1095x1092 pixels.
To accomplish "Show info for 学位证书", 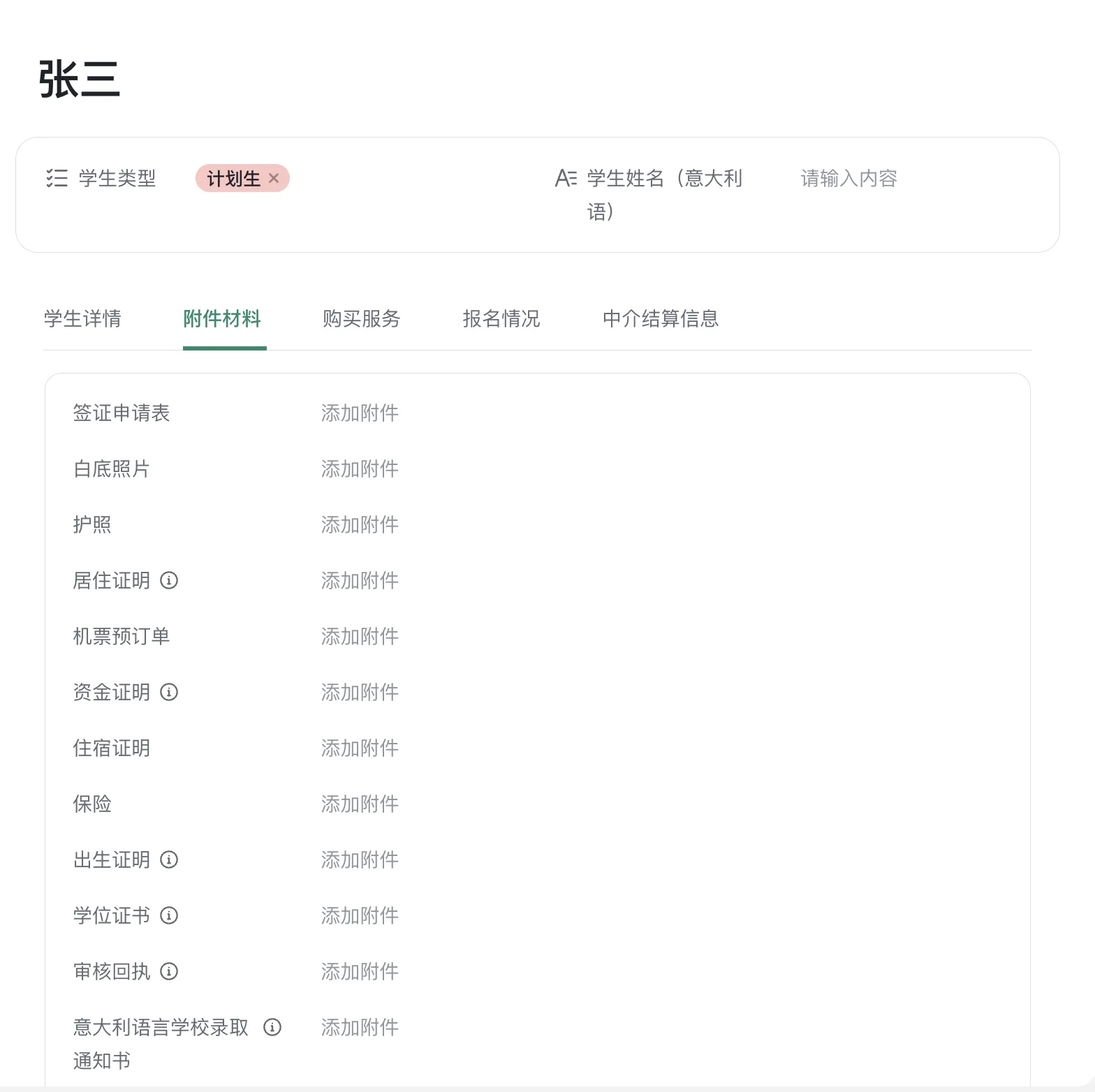I will click(169, 915).
